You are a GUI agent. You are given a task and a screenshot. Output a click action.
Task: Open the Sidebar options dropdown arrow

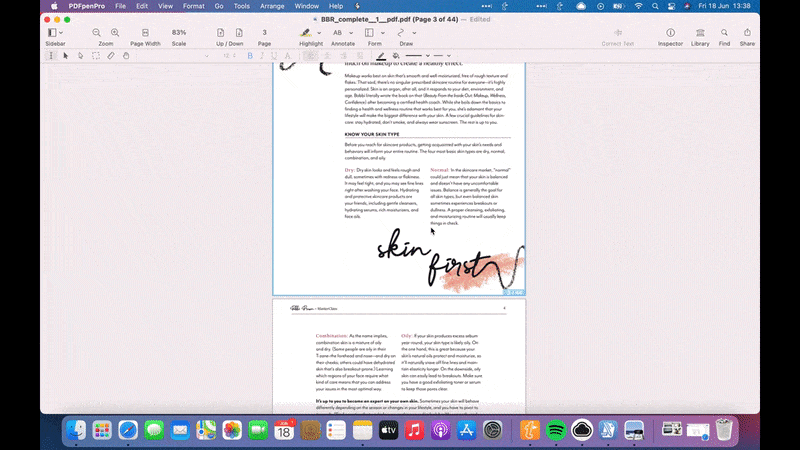[61, 33]
